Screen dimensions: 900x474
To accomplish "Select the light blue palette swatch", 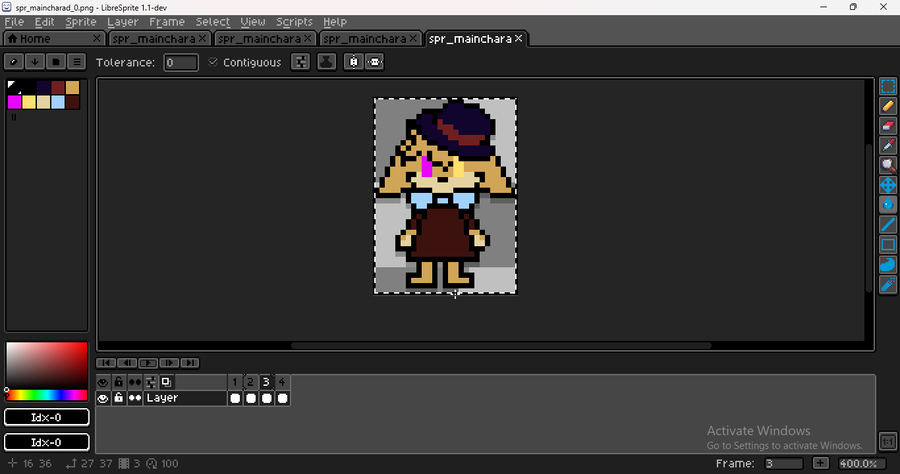I will pos(58,102).
